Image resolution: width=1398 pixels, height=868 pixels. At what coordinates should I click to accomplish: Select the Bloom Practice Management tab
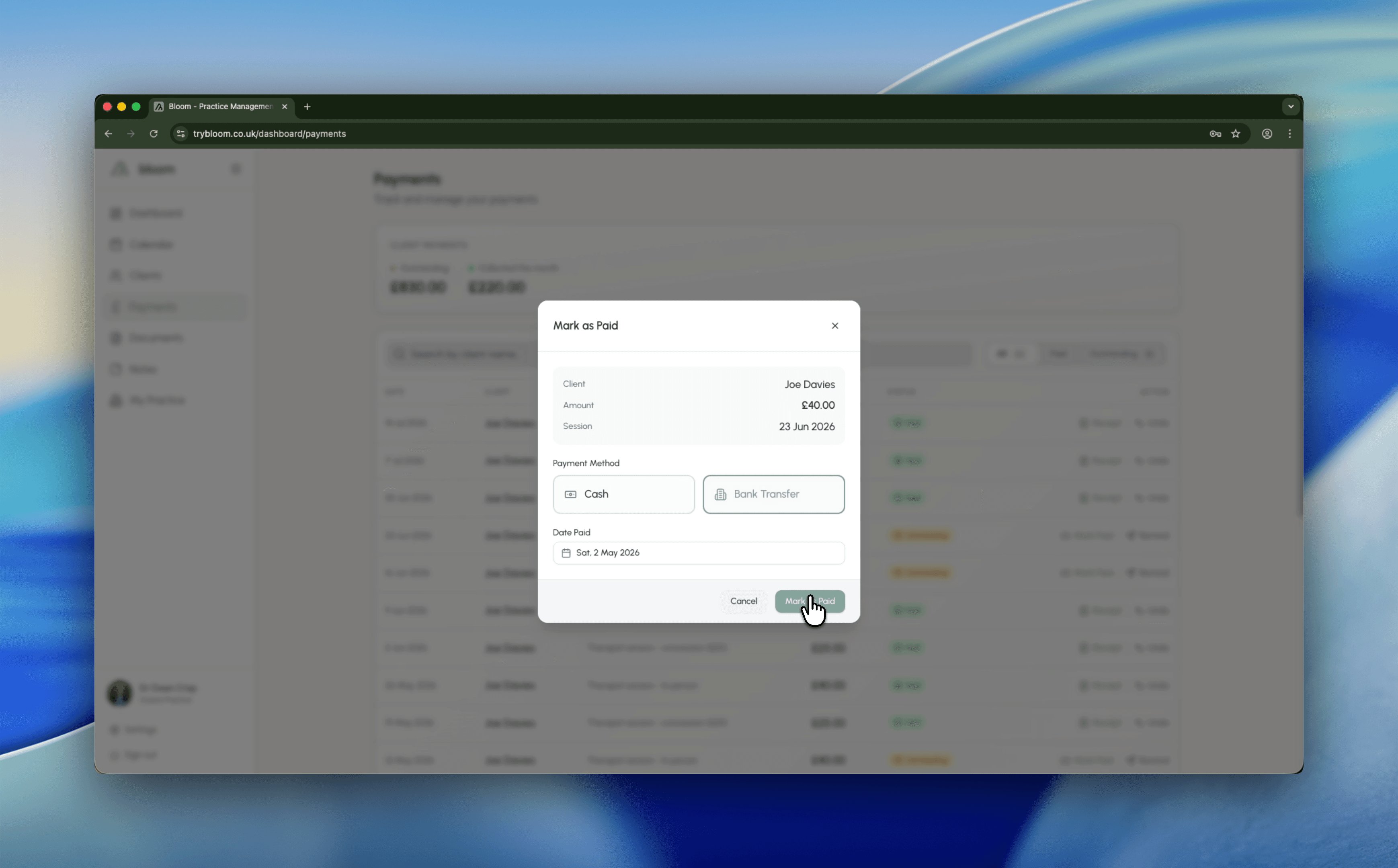click(x=221, y=107)
